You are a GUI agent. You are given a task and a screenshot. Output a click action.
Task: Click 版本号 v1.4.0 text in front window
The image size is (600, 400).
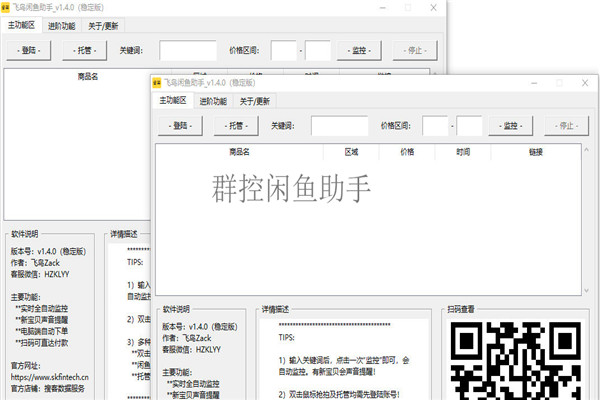[200, 327]
